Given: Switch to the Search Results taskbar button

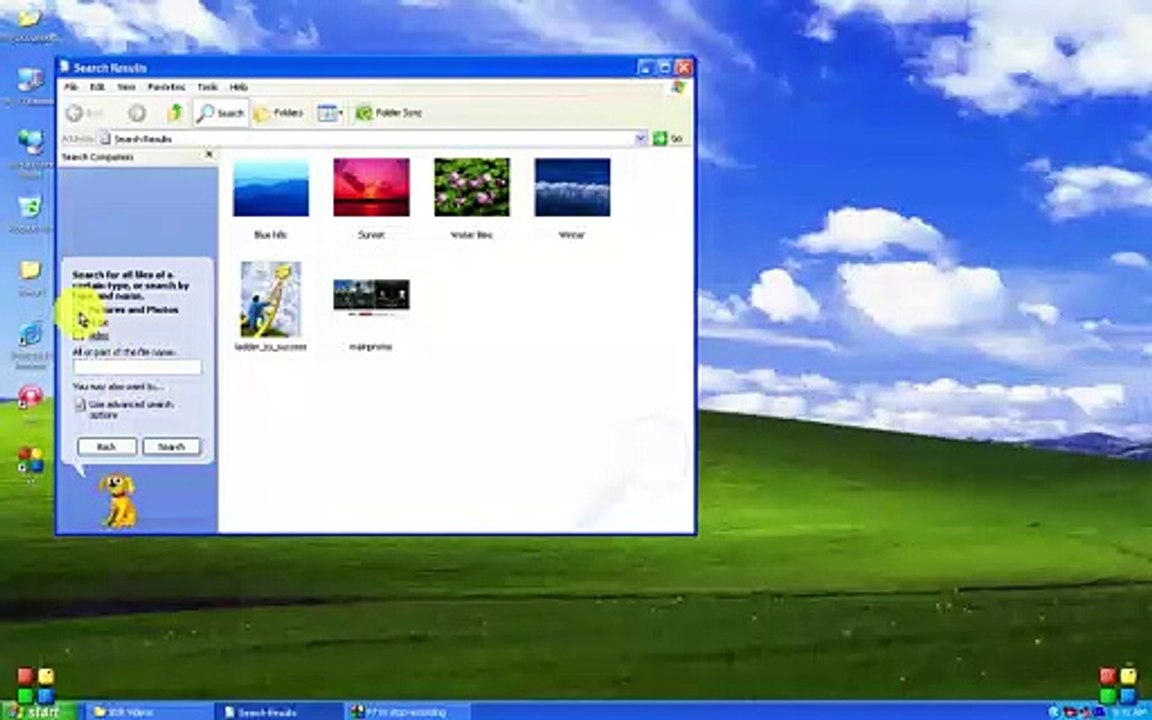Looking at the screenshot, I should pos(279,712).
